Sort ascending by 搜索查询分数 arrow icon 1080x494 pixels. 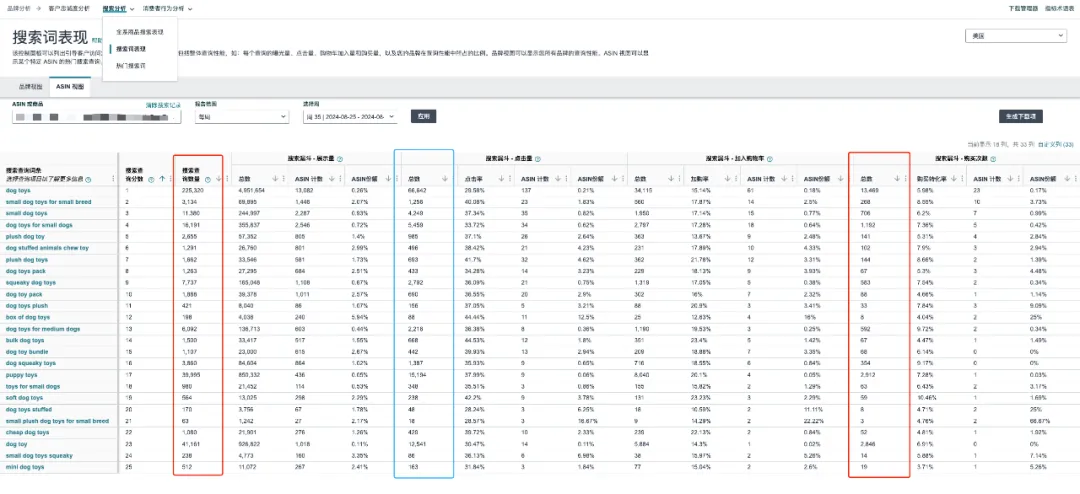[x=163, y=178]
